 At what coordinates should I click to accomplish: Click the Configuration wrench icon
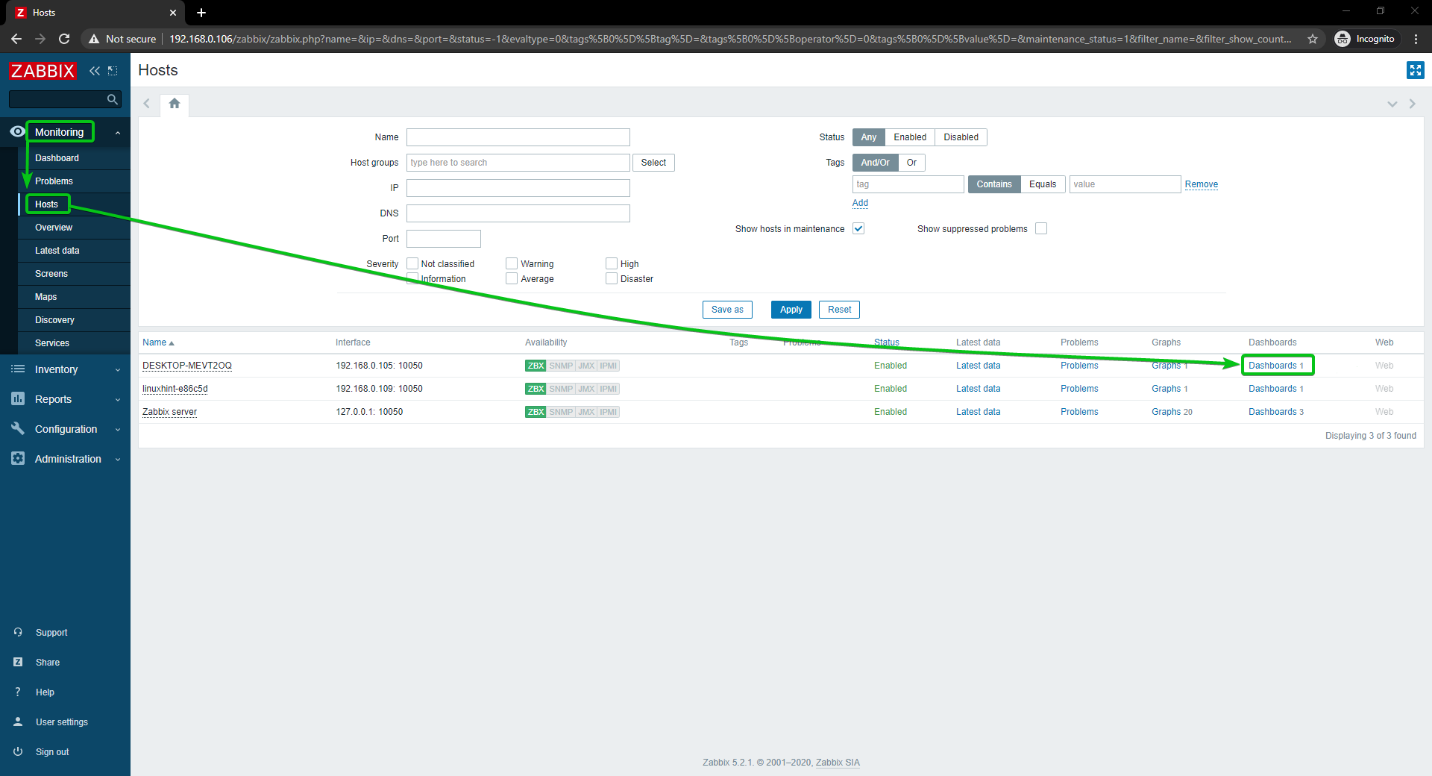pyautogui.click(x=17, y=429)
